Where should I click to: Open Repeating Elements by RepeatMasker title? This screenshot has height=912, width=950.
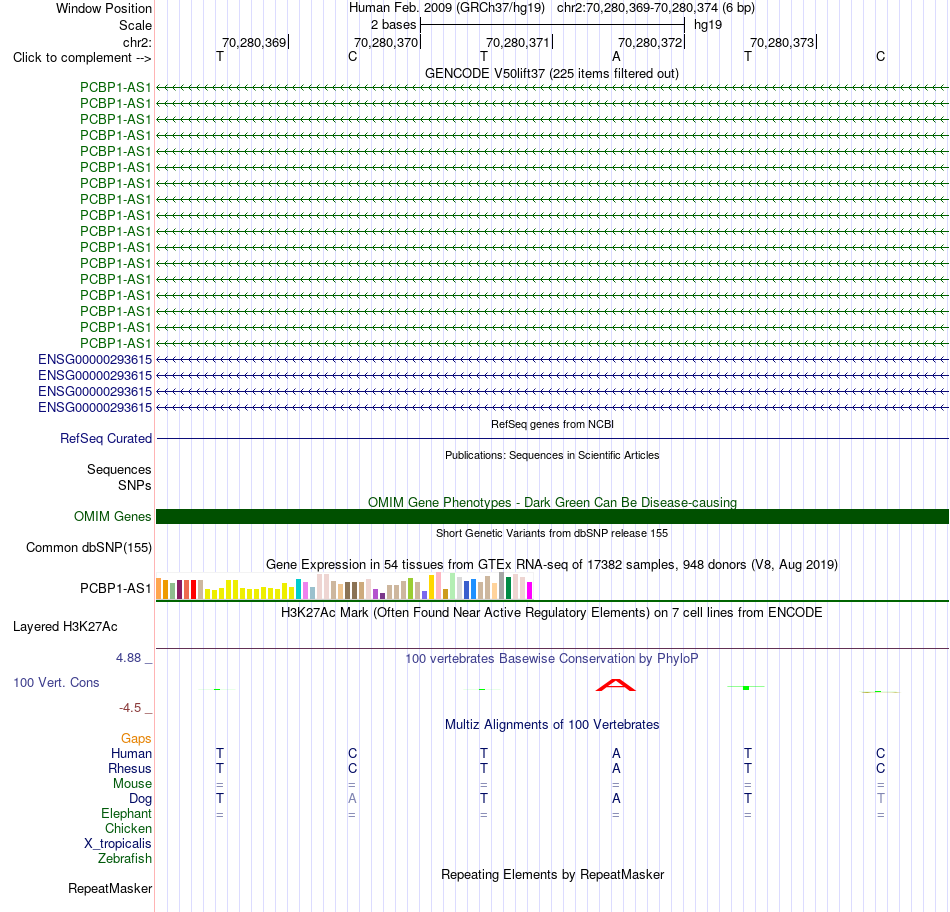552,874
